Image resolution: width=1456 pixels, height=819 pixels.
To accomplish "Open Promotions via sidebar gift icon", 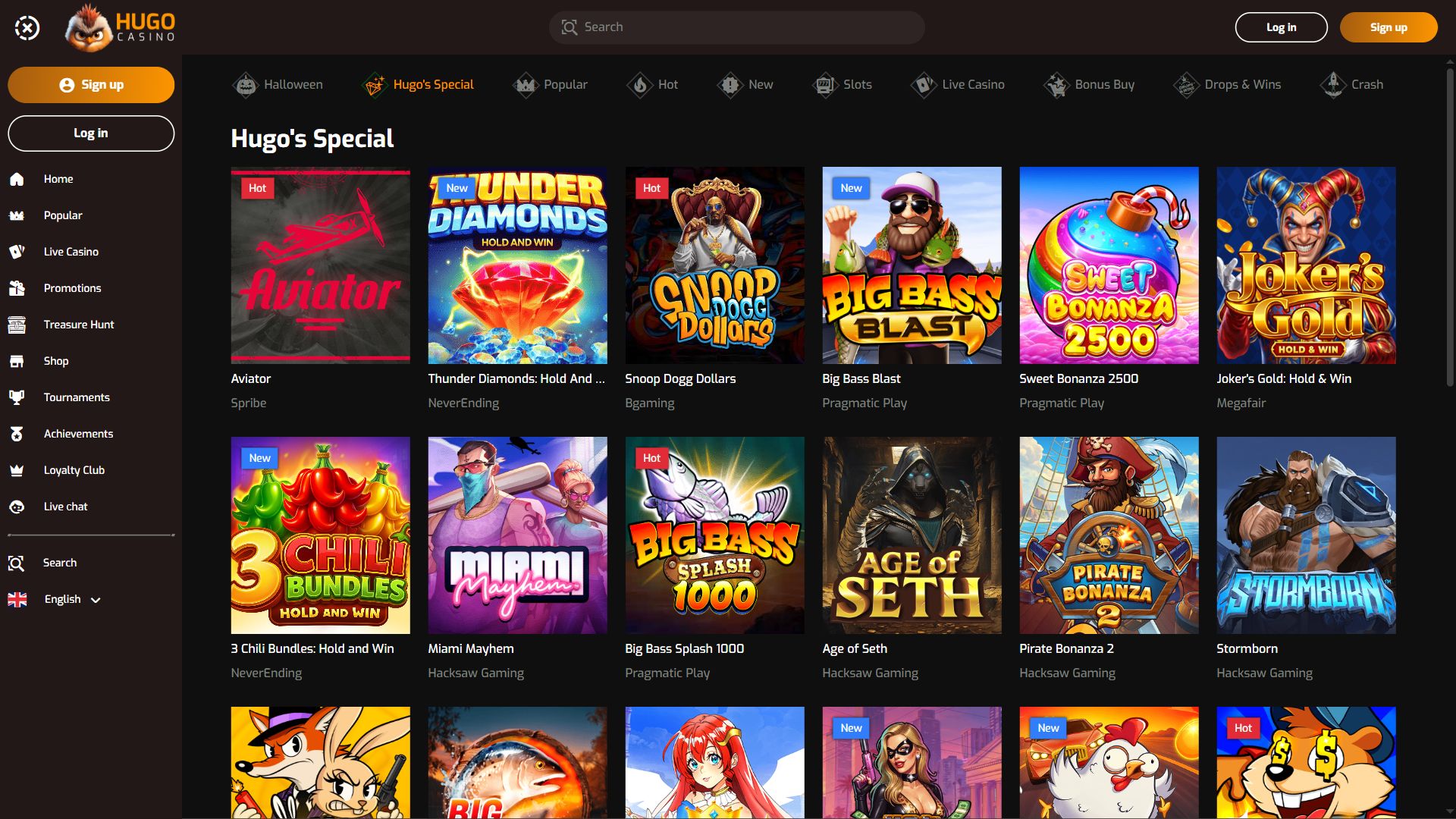I will (17, 288).
